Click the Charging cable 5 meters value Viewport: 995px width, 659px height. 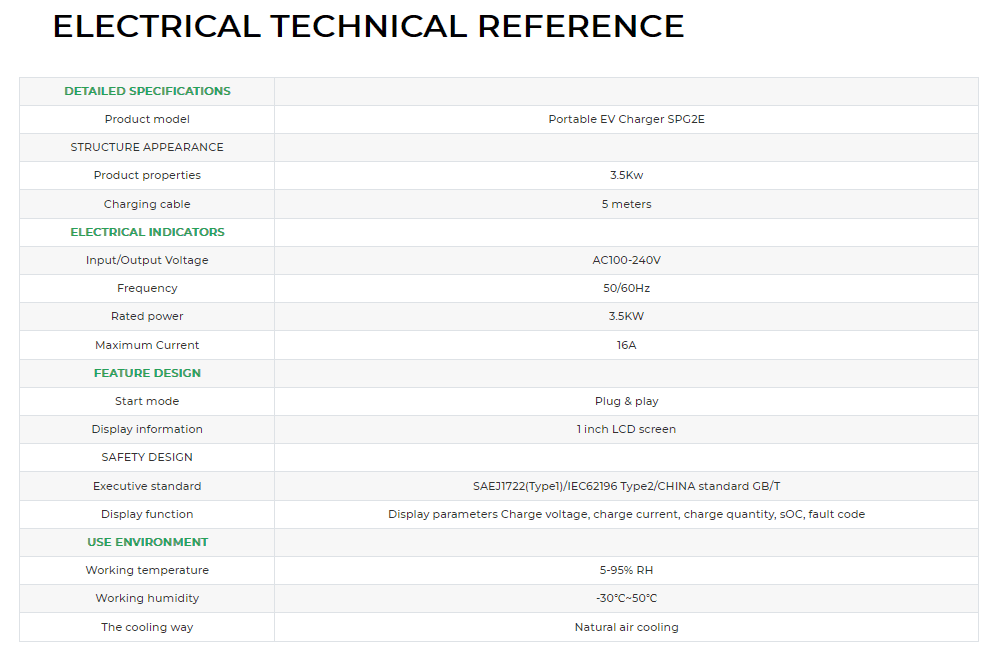click(x=626, y=204)
